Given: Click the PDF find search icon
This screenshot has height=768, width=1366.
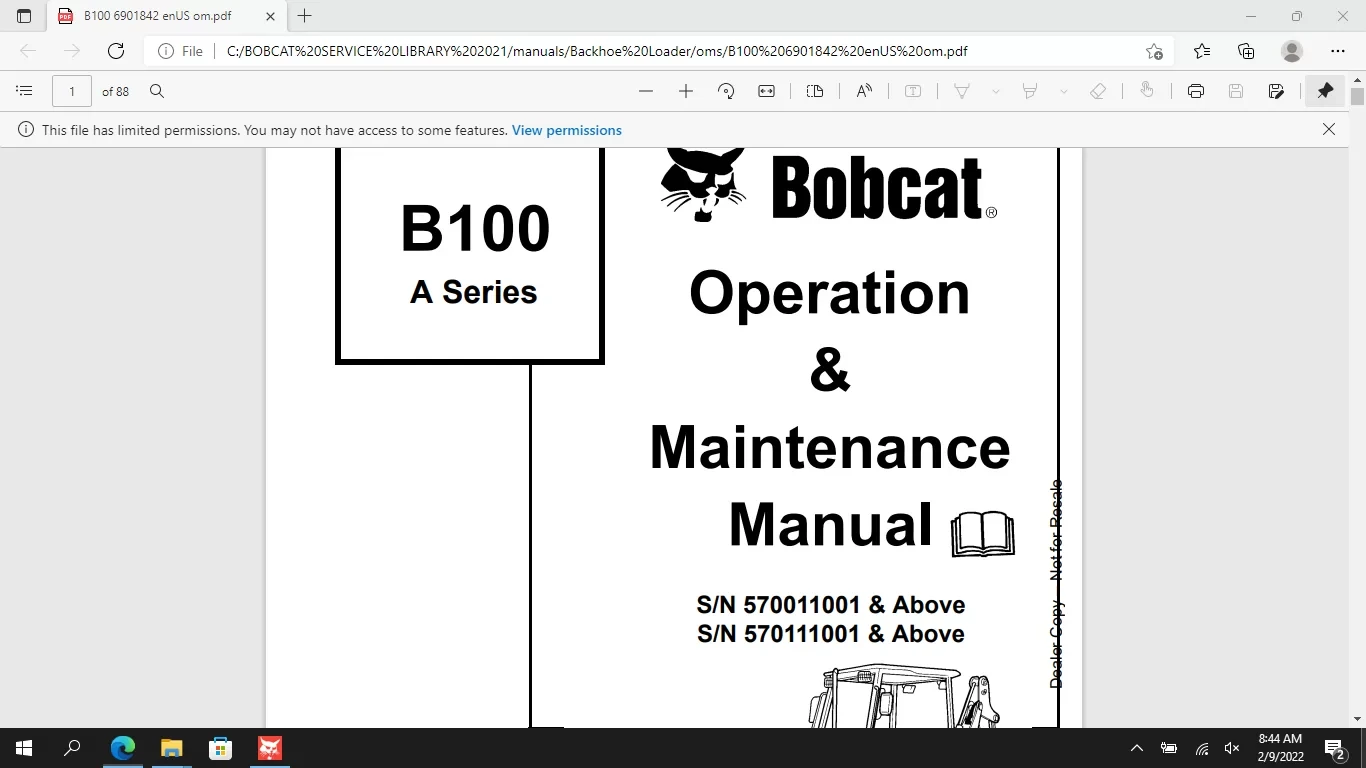Looking at the screenshot, I should coord(157,91).
